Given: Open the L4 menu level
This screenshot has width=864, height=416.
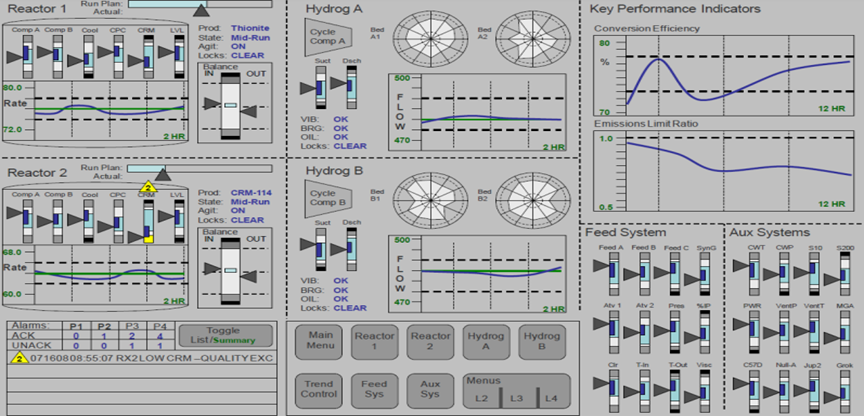Looking at the screenshot, I should 551,397.
